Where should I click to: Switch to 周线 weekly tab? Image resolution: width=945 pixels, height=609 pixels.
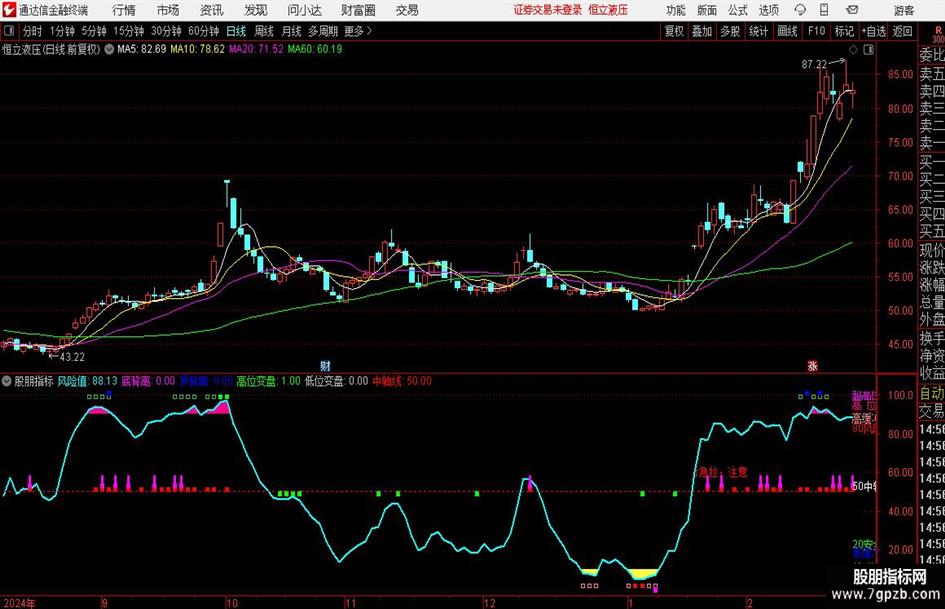click(x=264, y=31)
